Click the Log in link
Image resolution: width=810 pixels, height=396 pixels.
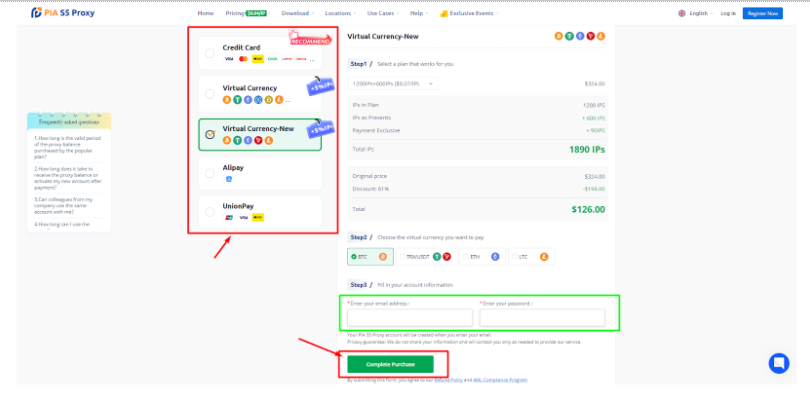pyautogui.click(x=728, y=13)
